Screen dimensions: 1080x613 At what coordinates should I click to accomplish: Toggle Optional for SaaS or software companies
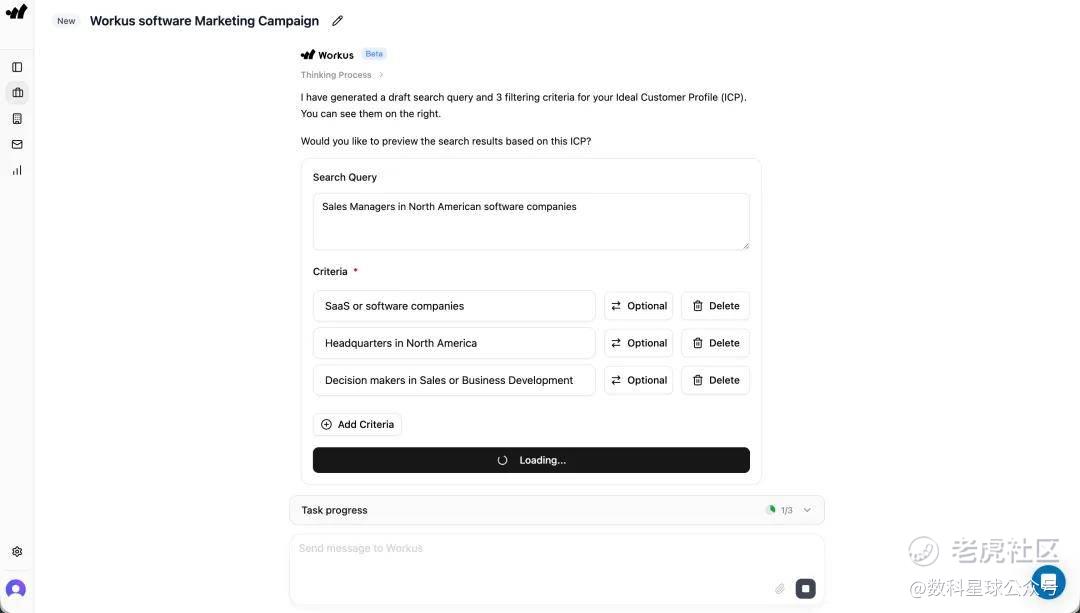[x=638, y=306]
